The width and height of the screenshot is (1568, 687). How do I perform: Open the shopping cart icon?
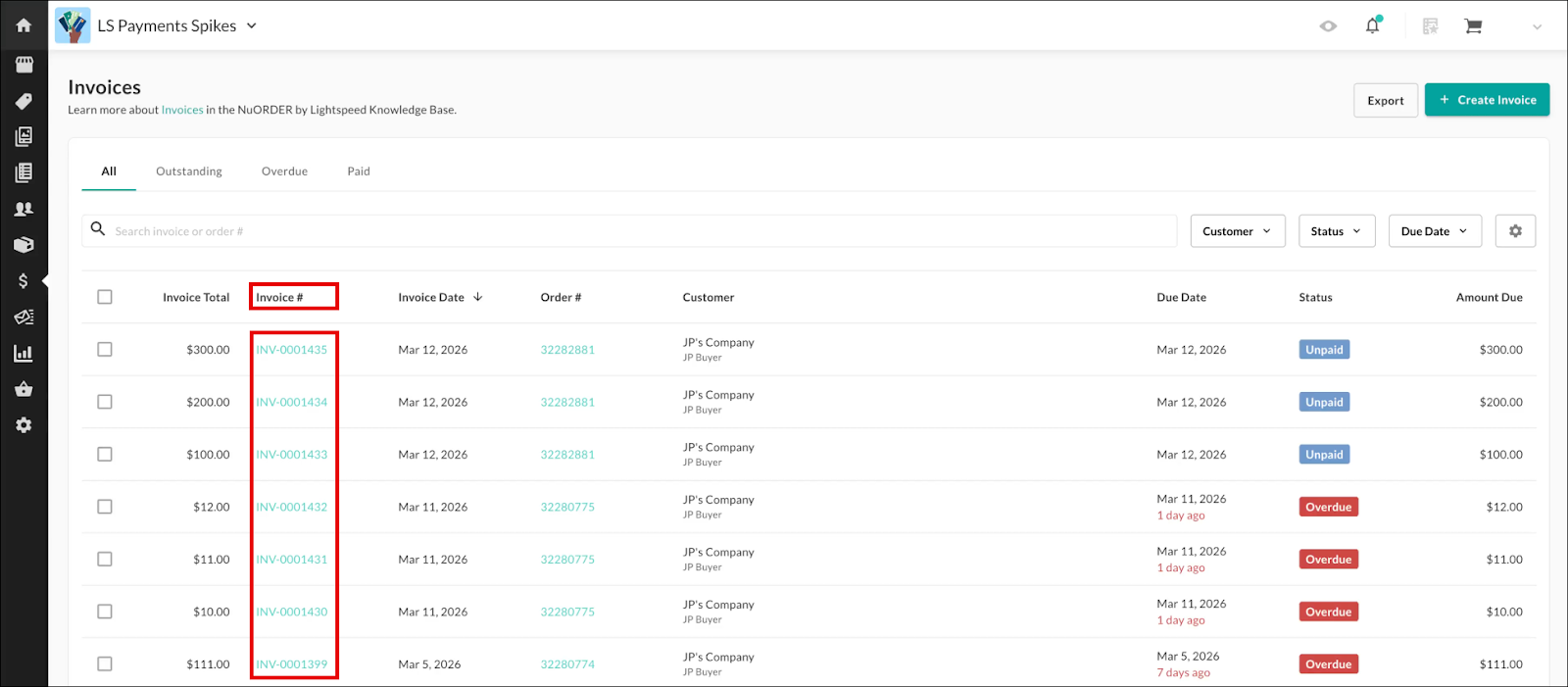click(1473, 26)
